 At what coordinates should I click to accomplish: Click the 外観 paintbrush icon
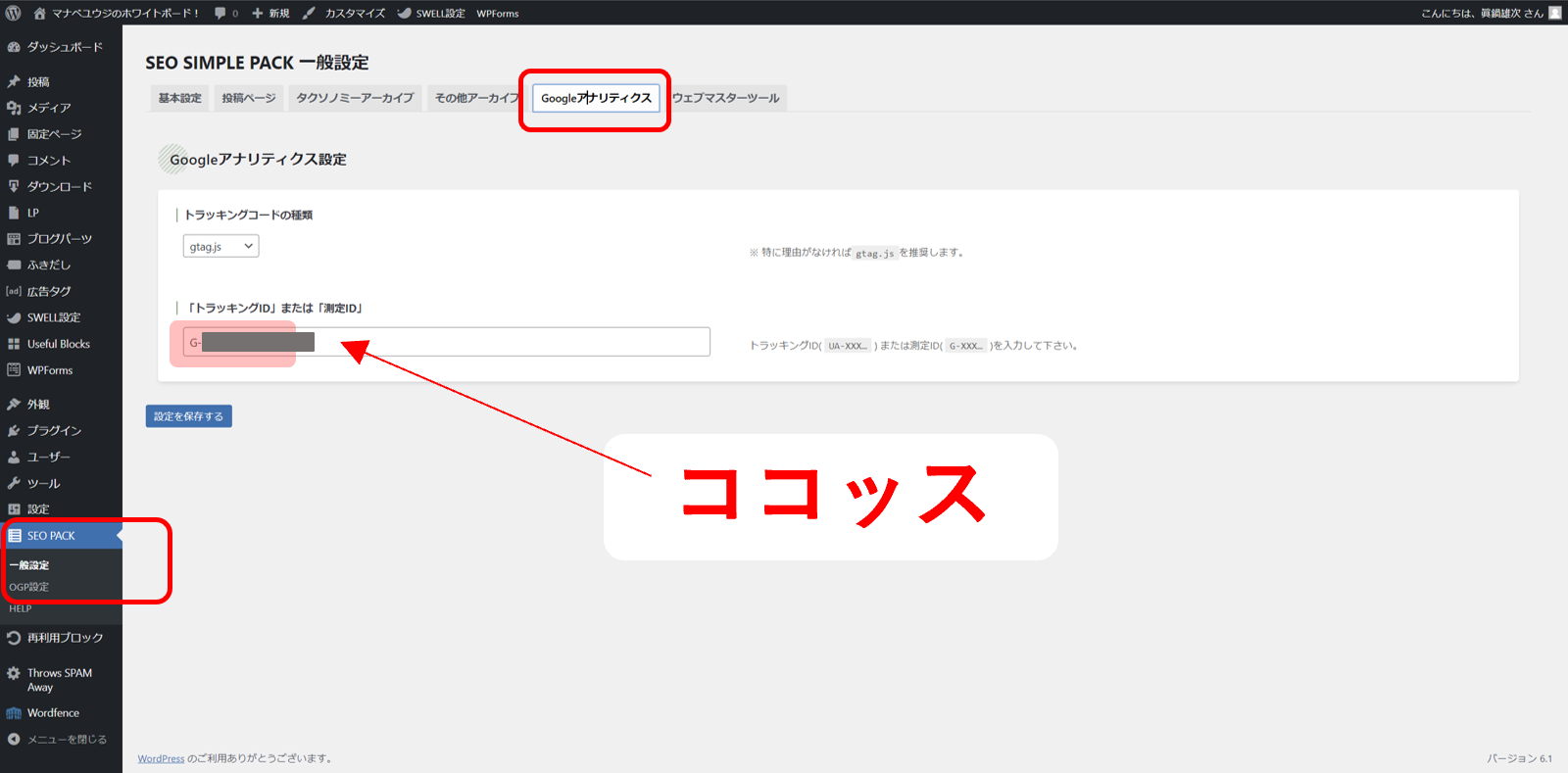click(x=14, y=405)
